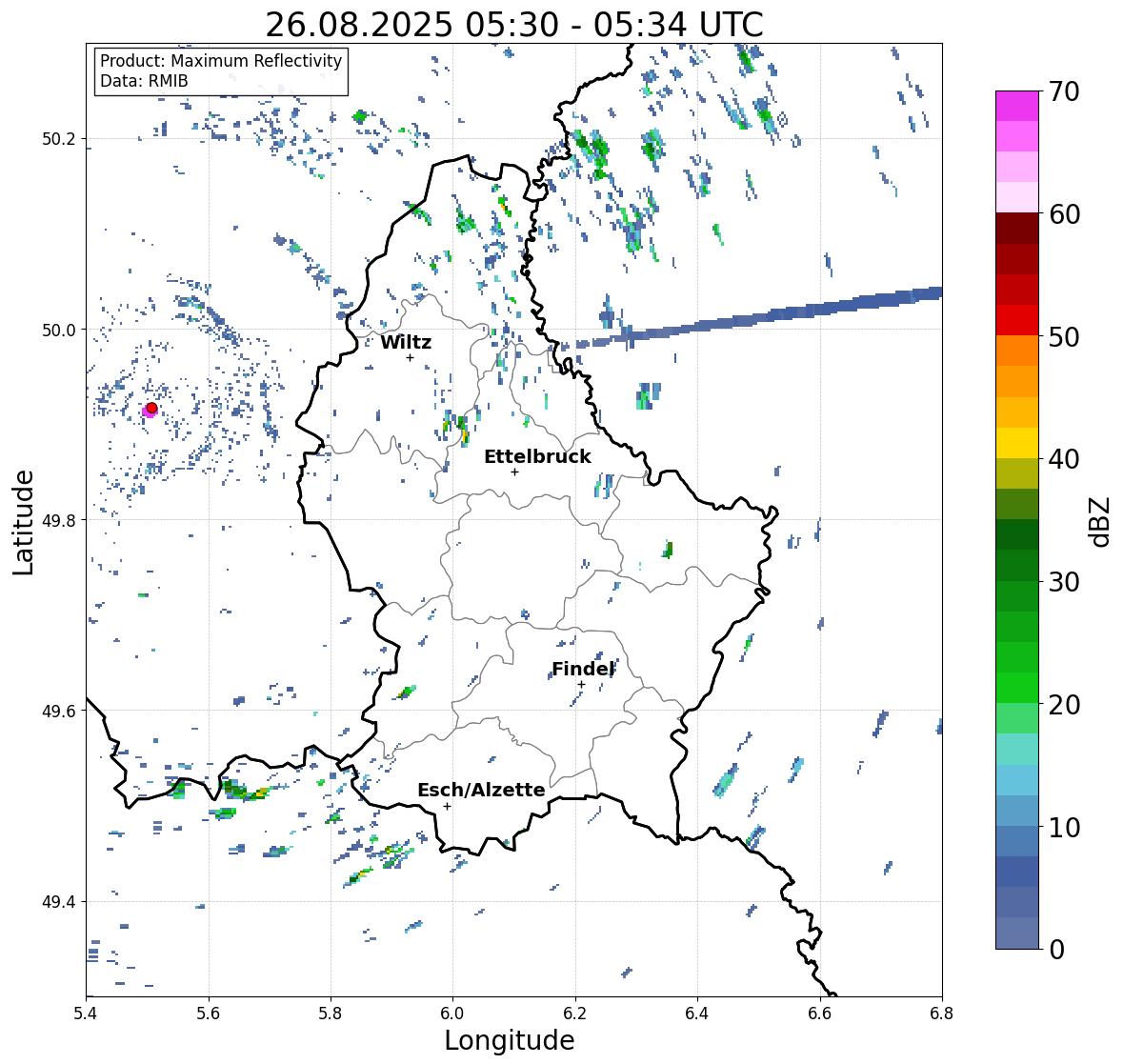Click the Wiltz plus marker
This screenshot has width=1123, height=1064.
coord(410,357)
